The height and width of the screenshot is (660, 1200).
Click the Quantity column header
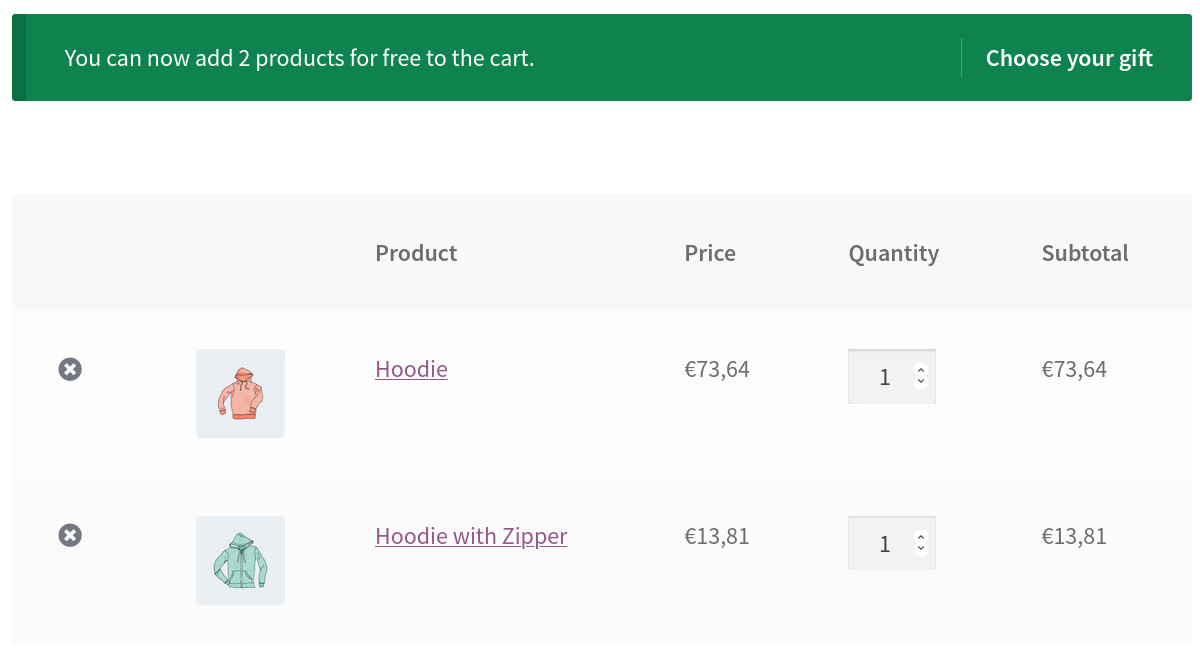click(x=893, y=253)
